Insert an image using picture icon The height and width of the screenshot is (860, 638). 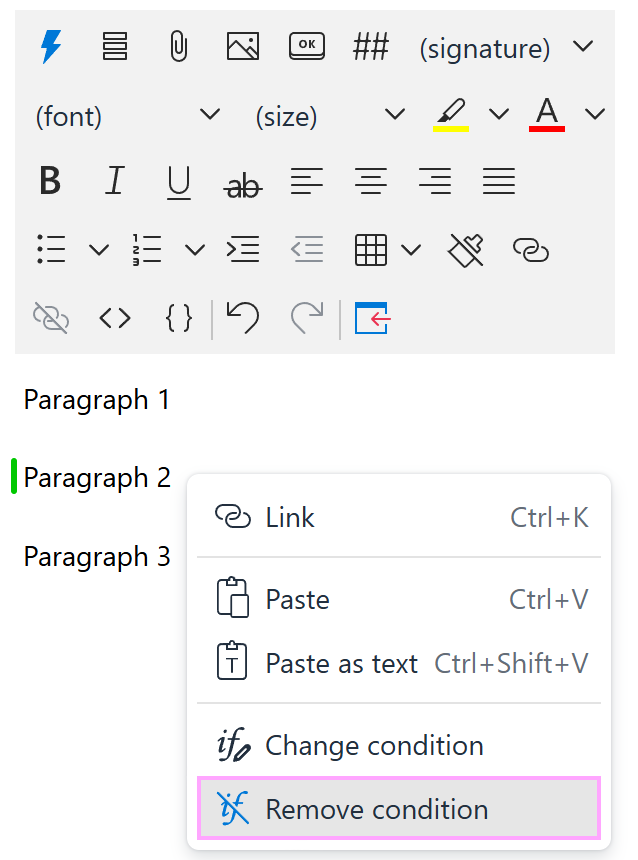(243, 47)
